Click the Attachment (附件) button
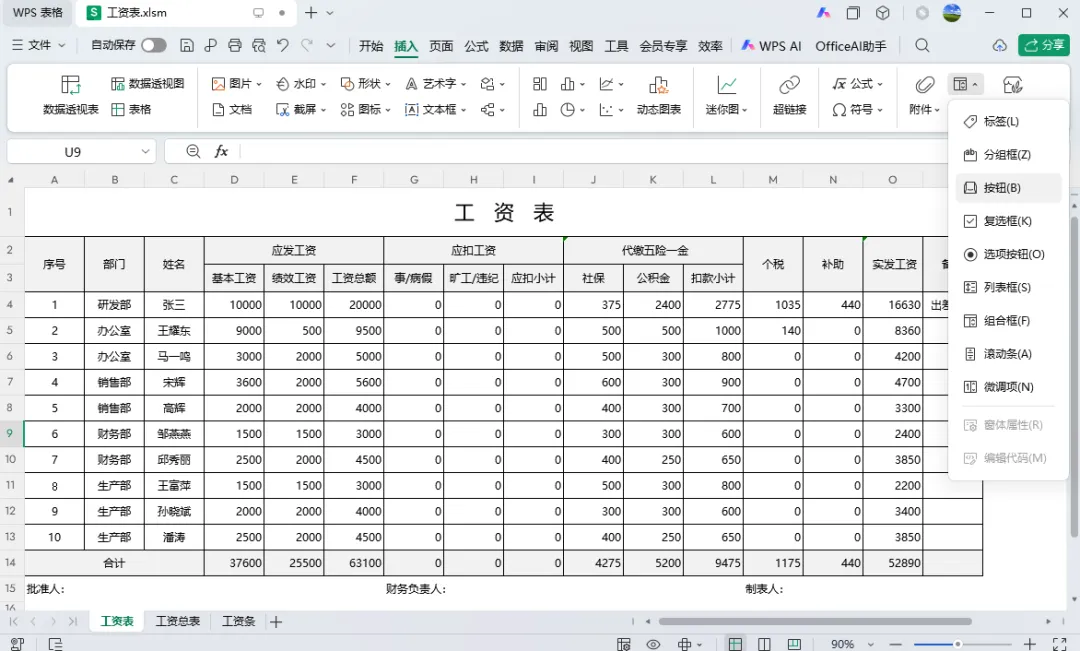1080x651 pixels. coord(924,96)
